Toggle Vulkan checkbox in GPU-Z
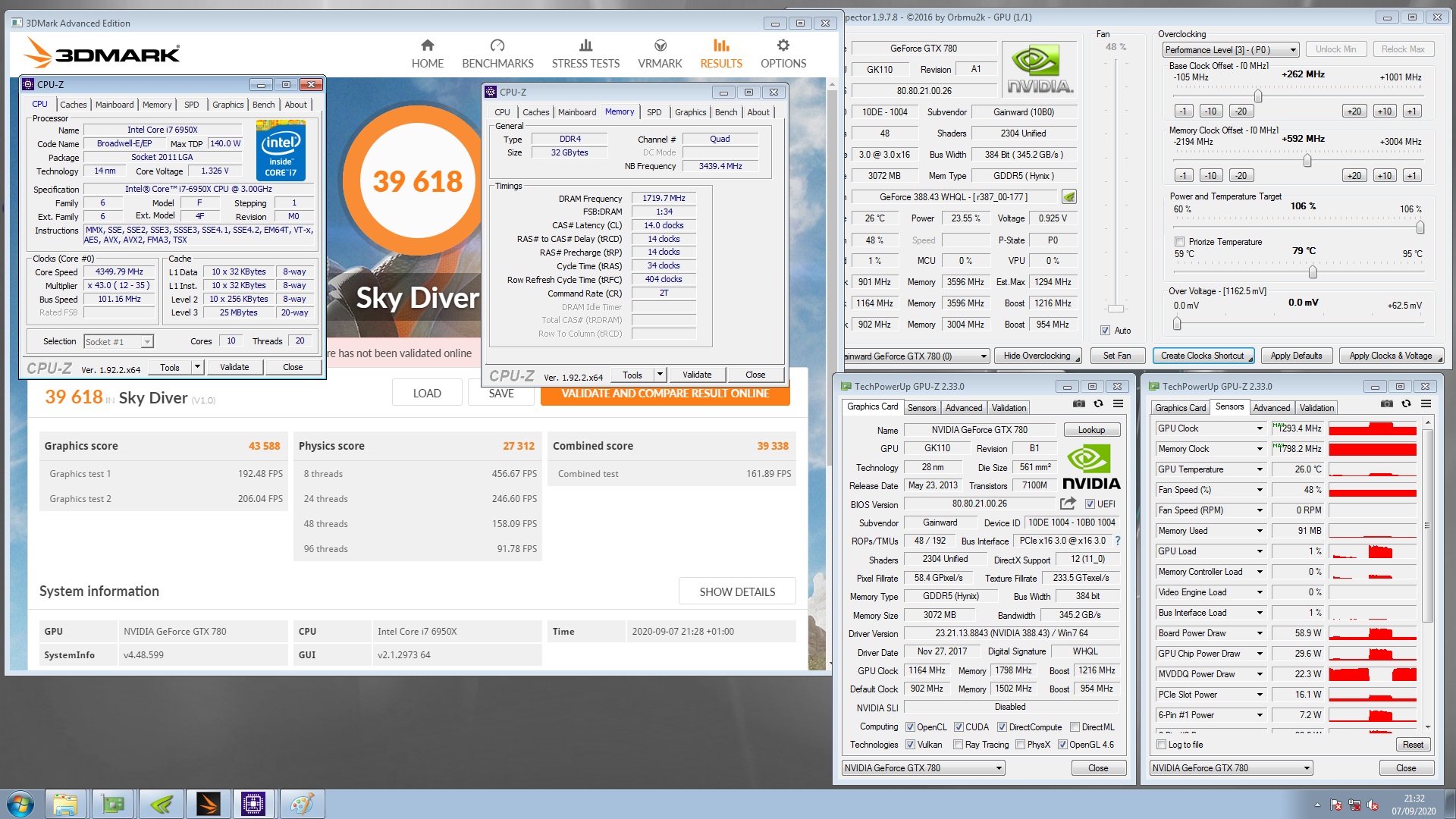The width and height of the screenshot is (1456, 819). [x=910, y=745]
